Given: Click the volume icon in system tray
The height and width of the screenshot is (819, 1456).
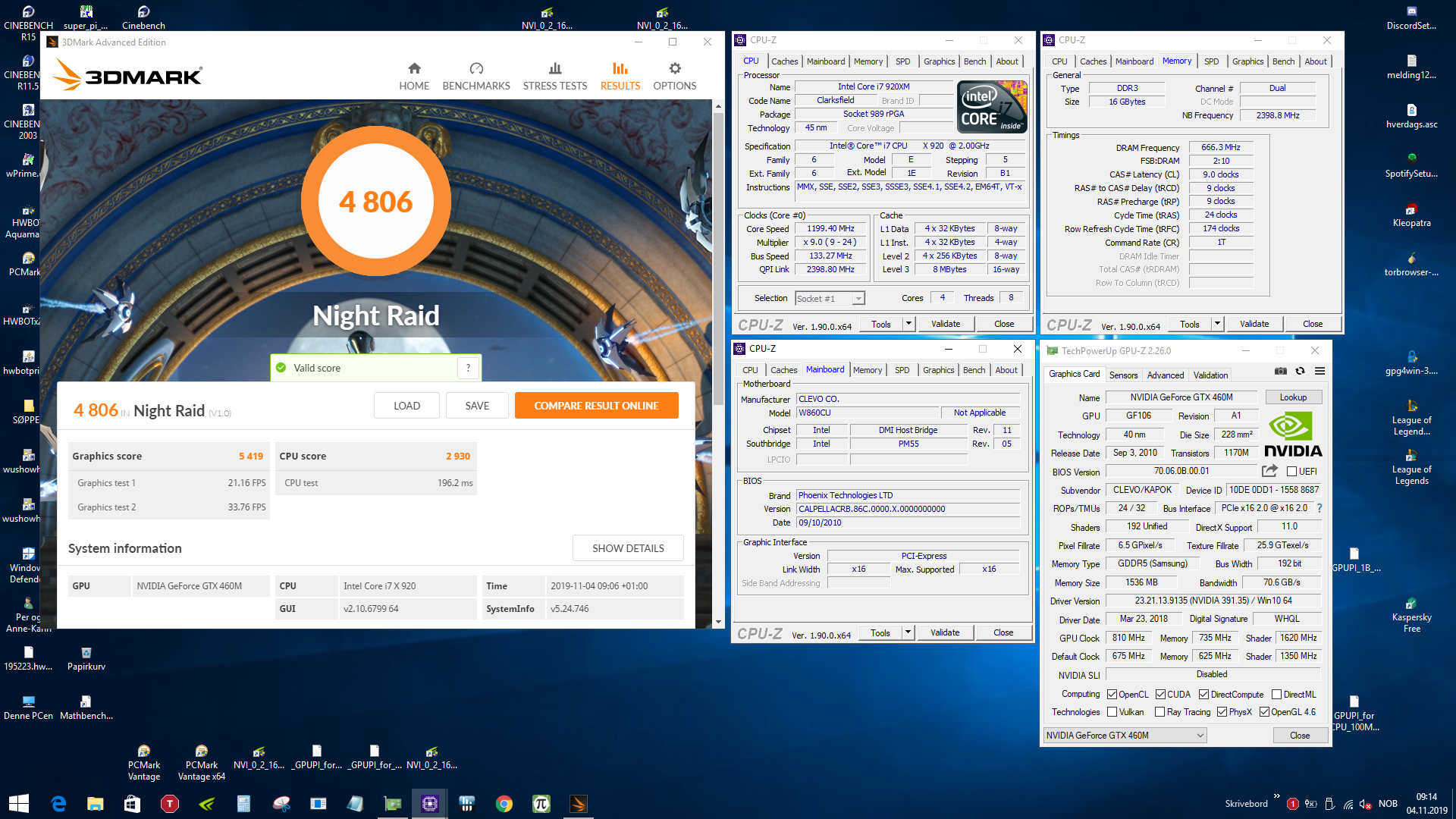Looking at the screenshot, I should (1365, 804).
